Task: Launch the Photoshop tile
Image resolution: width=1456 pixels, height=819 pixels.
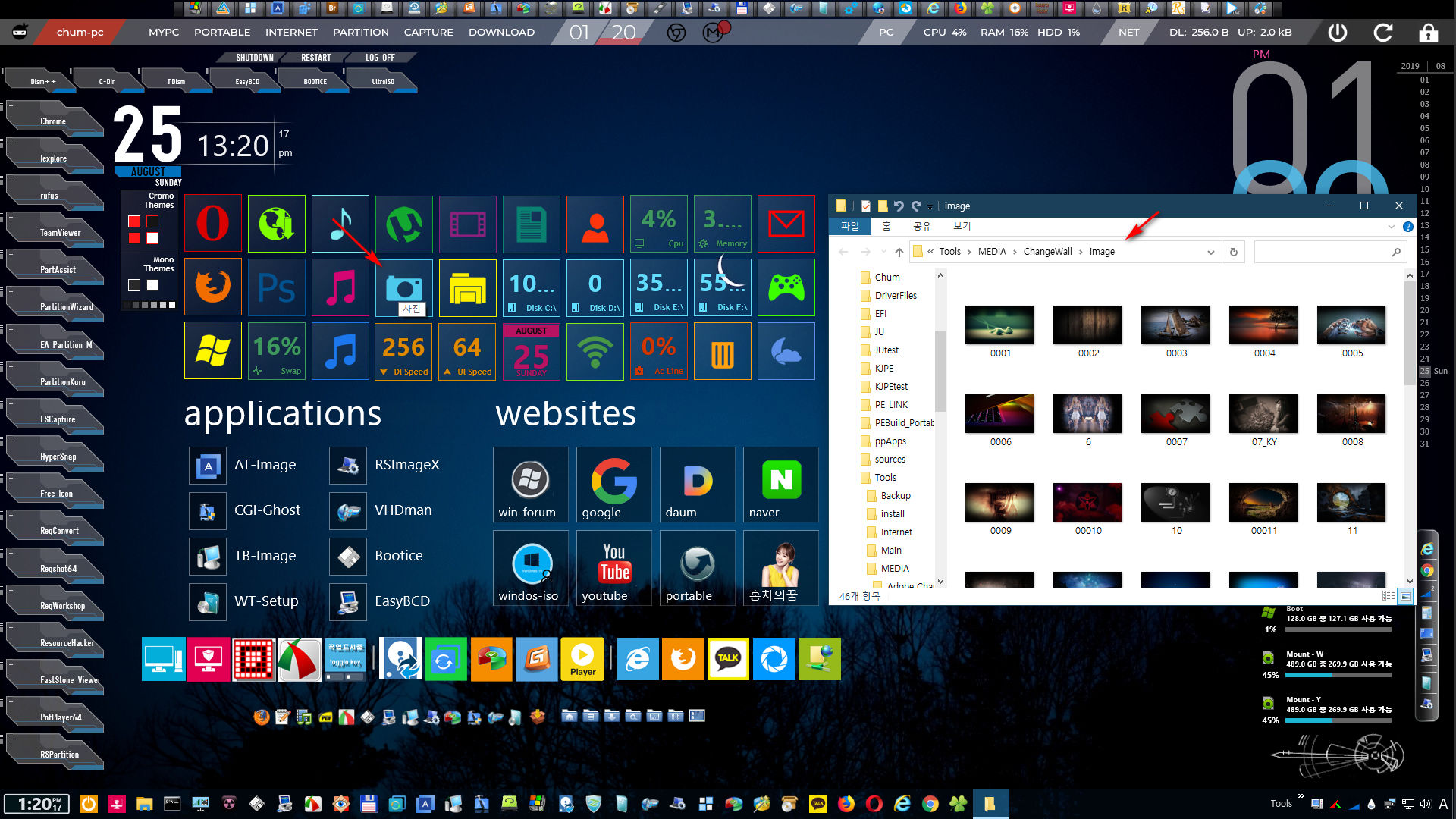Action: 277,287
